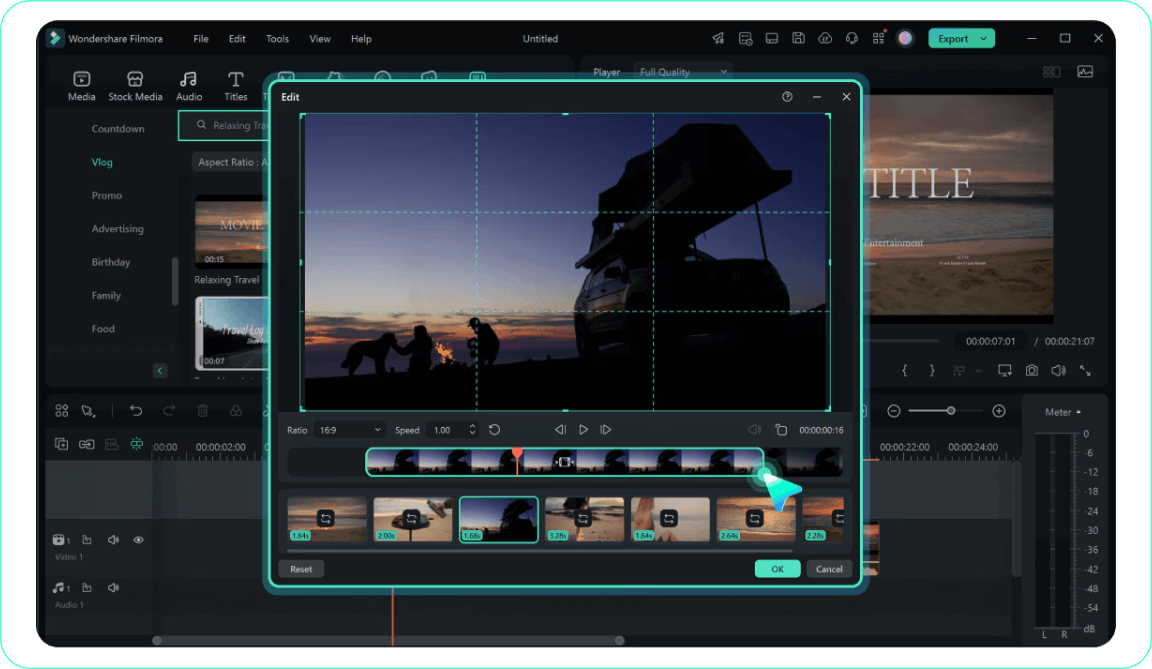Click the mark in bracket icon
Viewport: 1152px width, 669px height.
(904, 371)
